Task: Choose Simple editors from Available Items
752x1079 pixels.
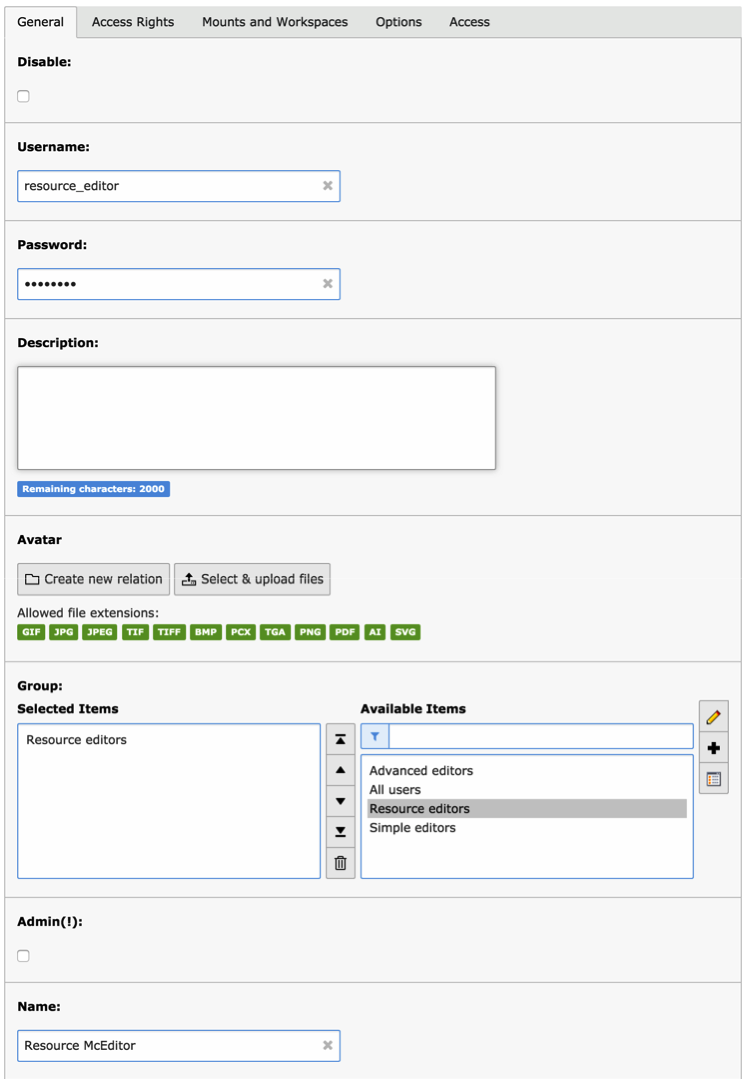Action: point(527,828)
